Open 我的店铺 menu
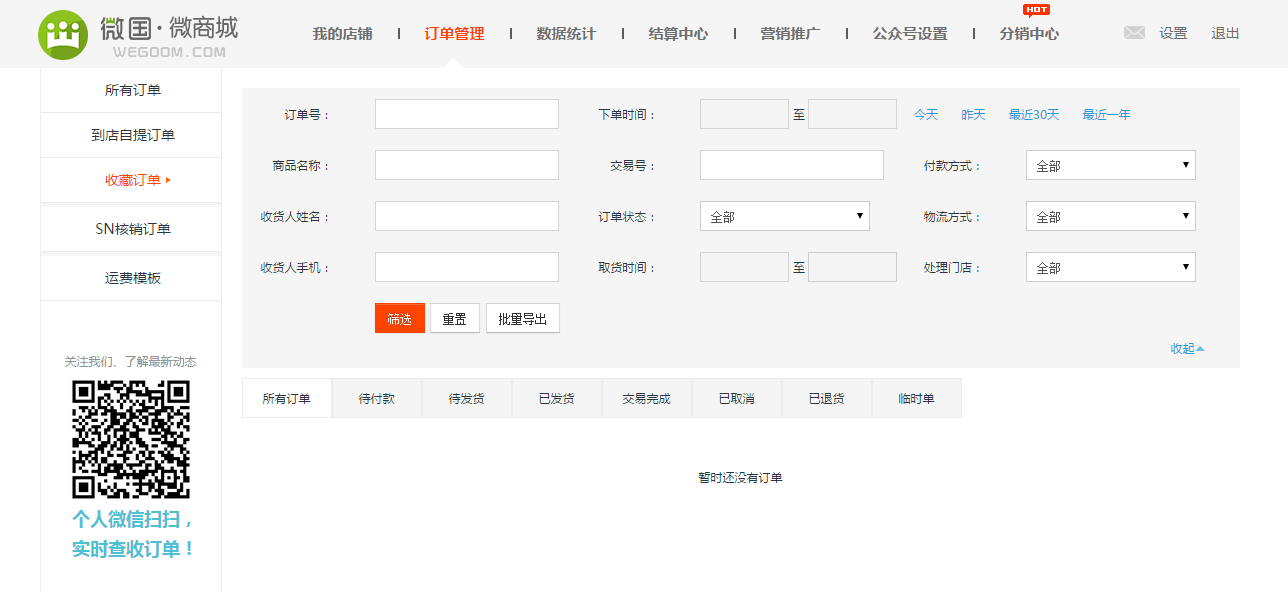 click(342, 34)
